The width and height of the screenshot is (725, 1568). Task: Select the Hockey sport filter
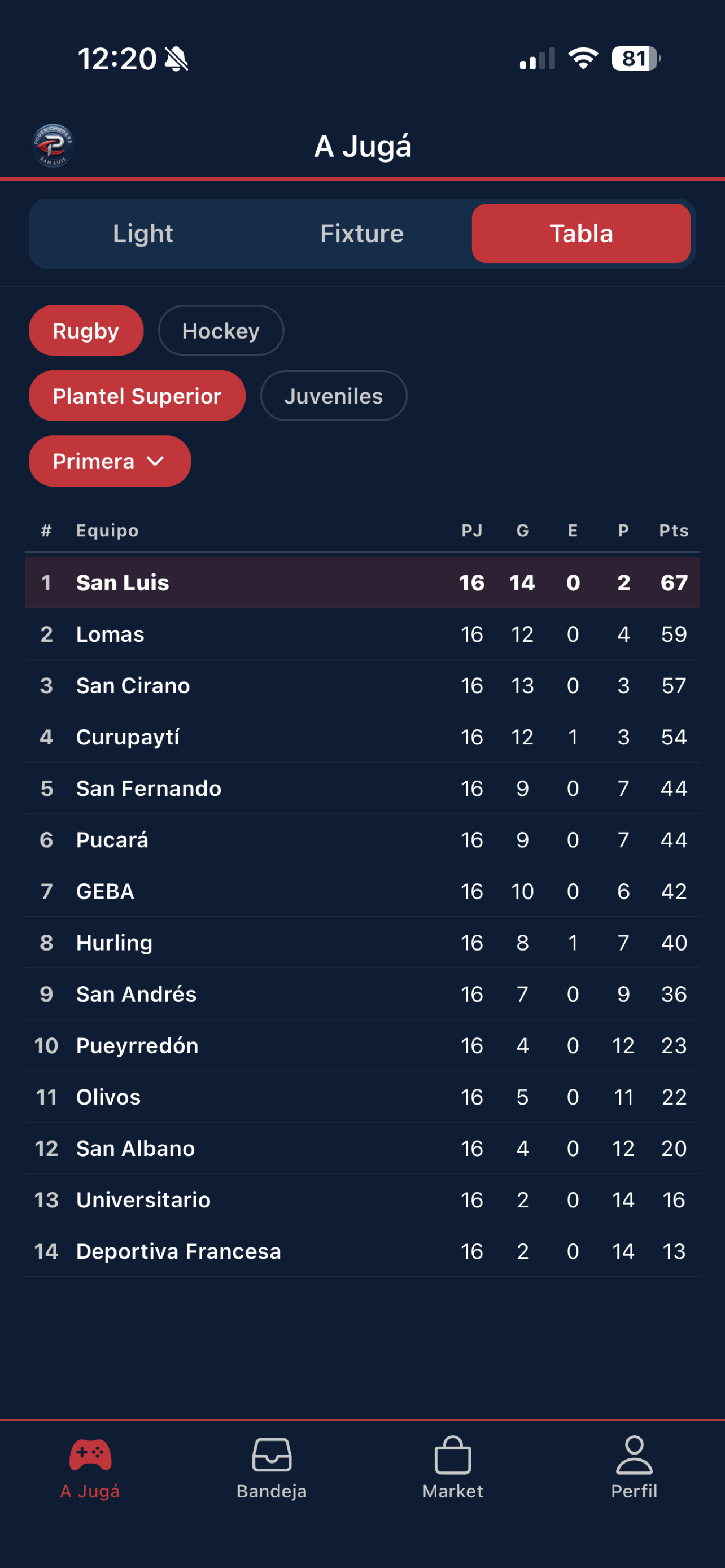point(221,331)
